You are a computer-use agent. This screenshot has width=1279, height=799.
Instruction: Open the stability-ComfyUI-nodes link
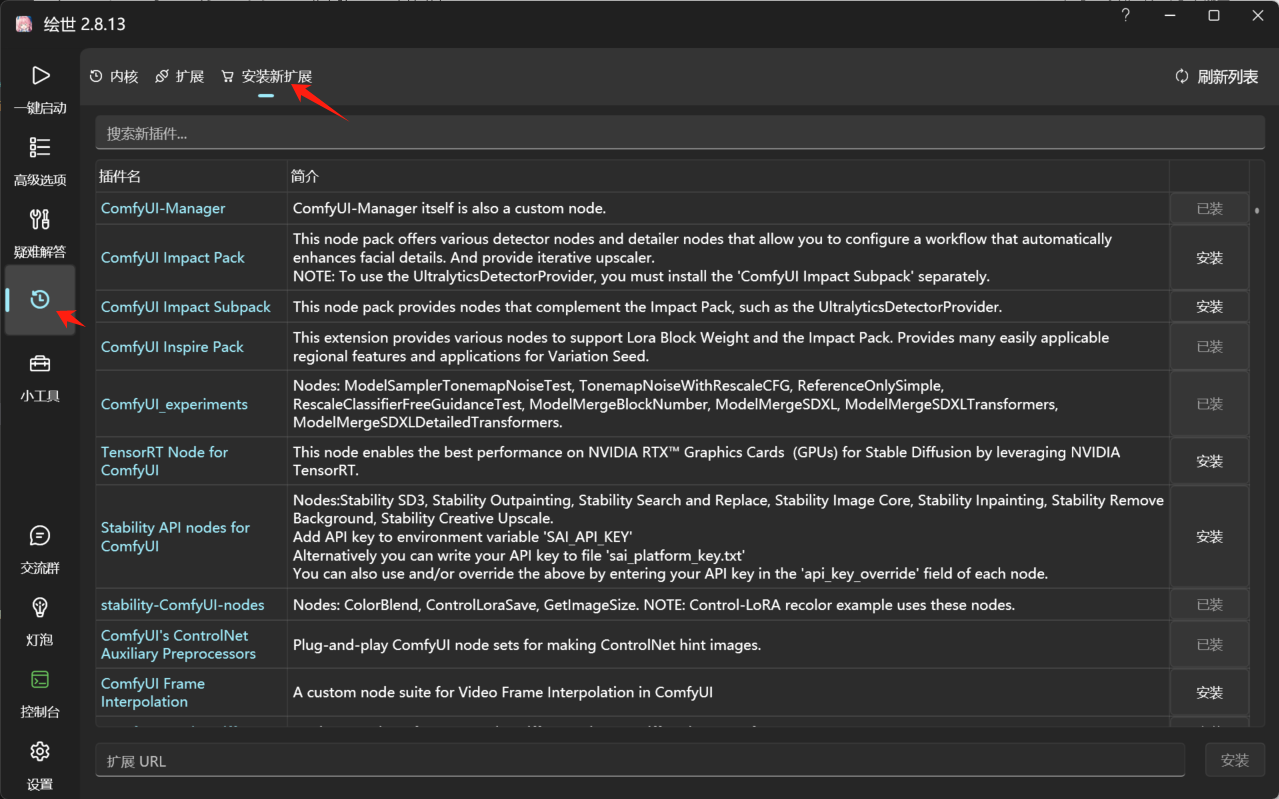point(183,604)
